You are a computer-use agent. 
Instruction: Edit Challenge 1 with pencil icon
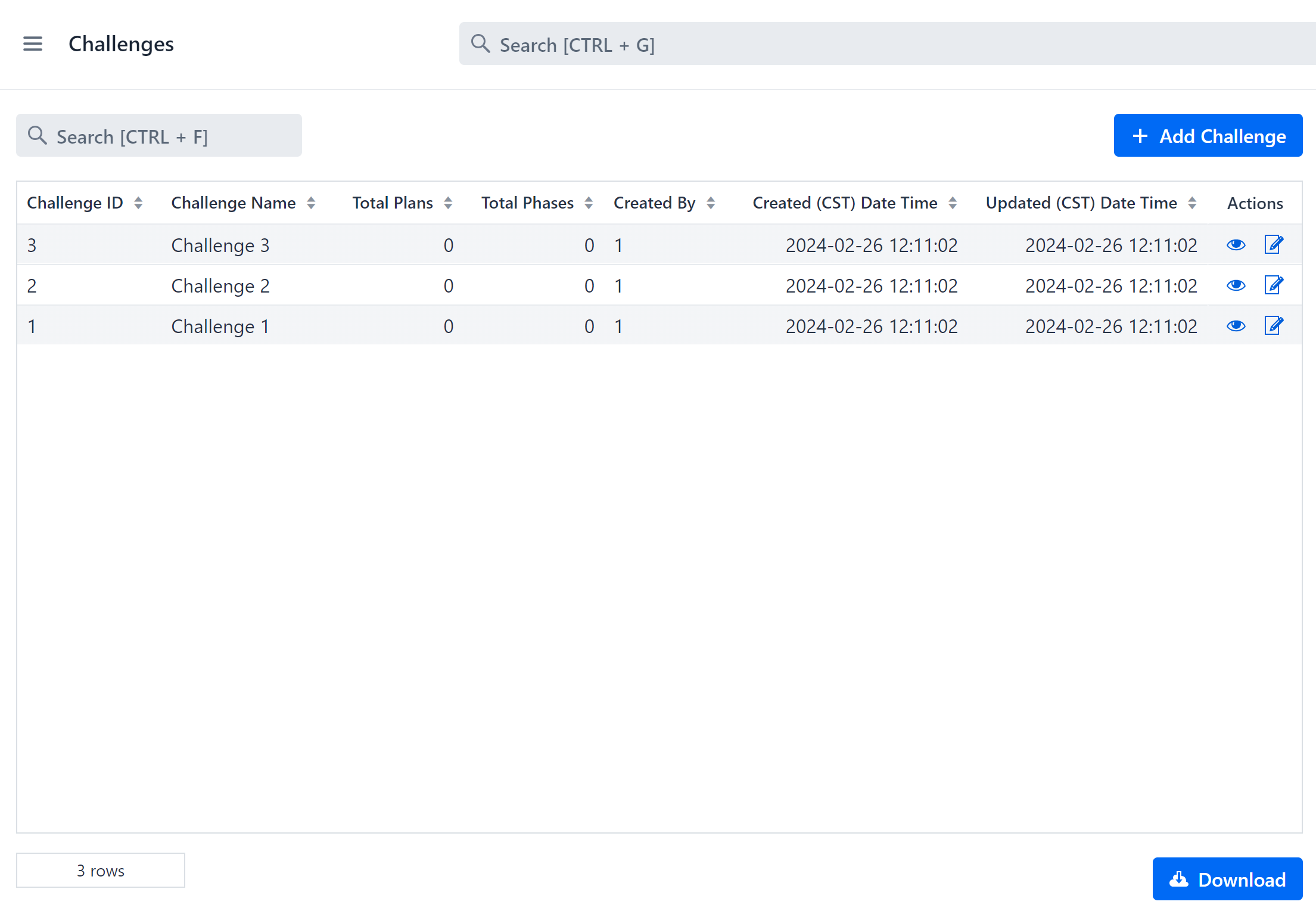coord(1273,325)
